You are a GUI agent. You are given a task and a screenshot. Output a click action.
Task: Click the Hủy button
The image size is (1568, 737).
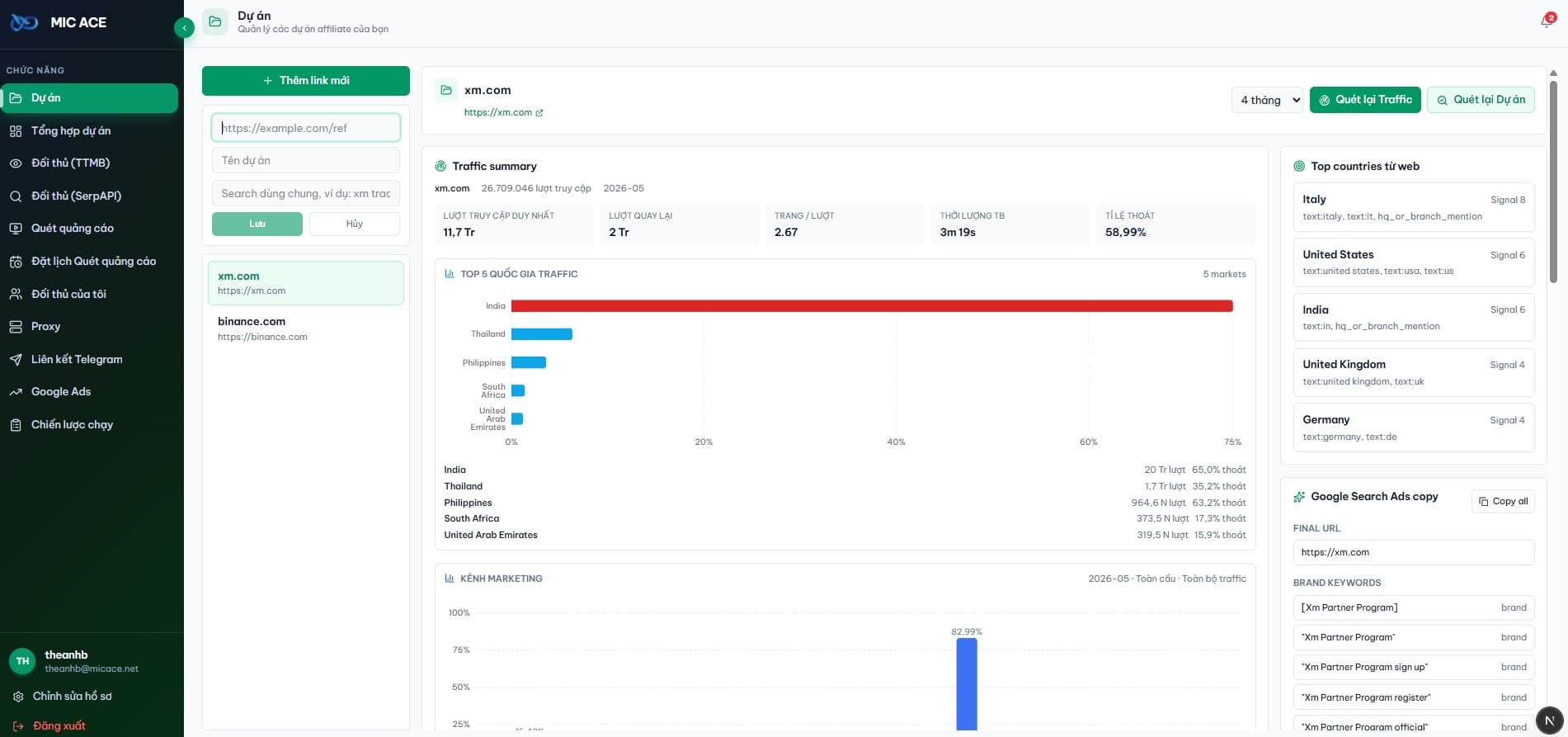[x=355, y=224]
